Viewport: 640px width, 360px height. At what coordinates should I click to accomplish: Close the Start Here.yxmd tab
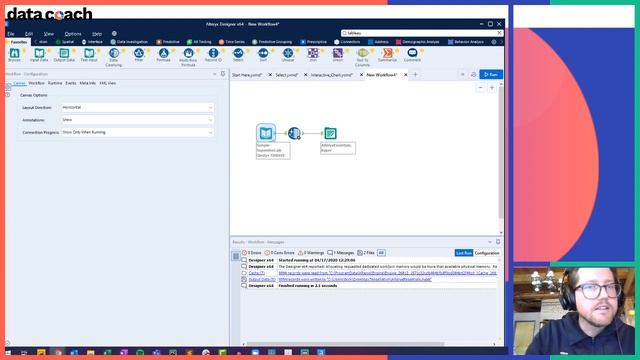coord(270,75)
